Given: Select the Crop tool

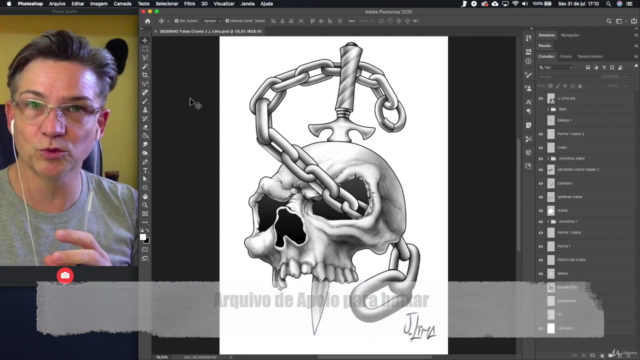Looking at the screenshot, I should pos(145,75).
